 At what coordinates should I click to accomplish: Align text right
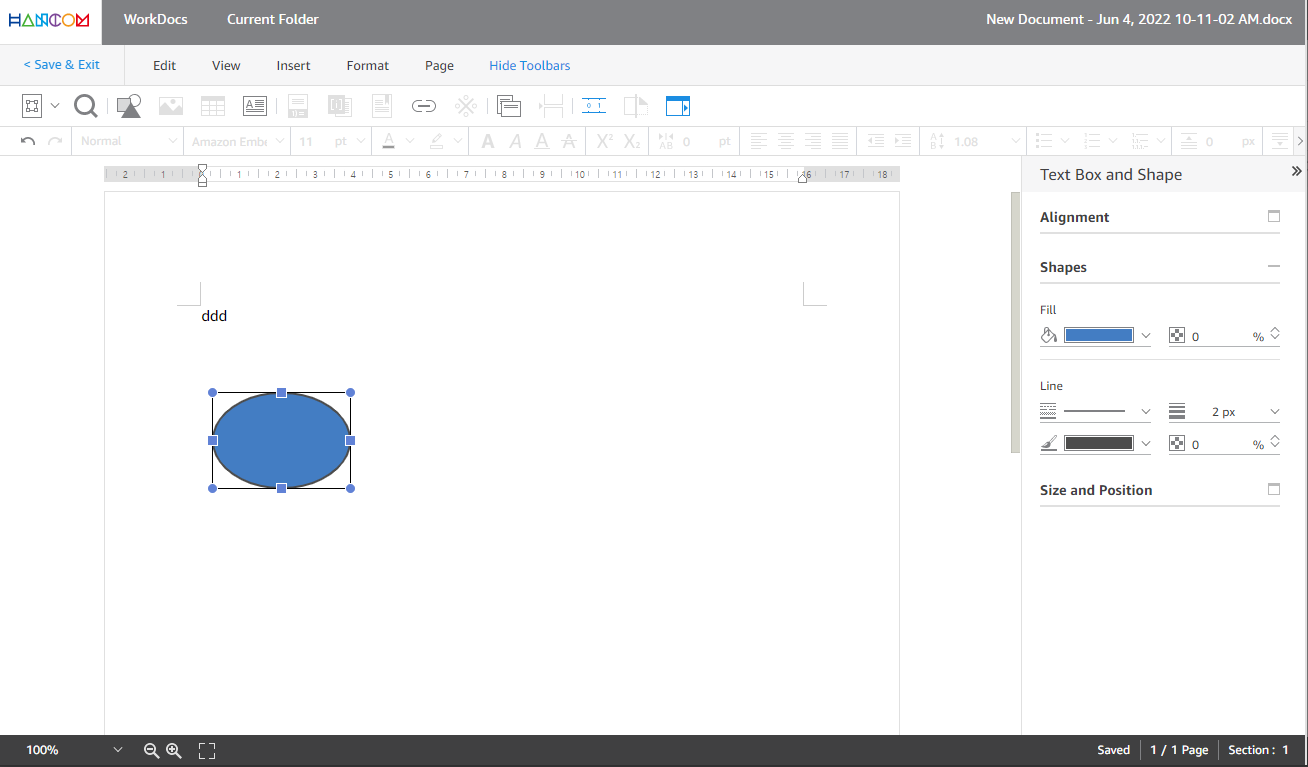813,141
